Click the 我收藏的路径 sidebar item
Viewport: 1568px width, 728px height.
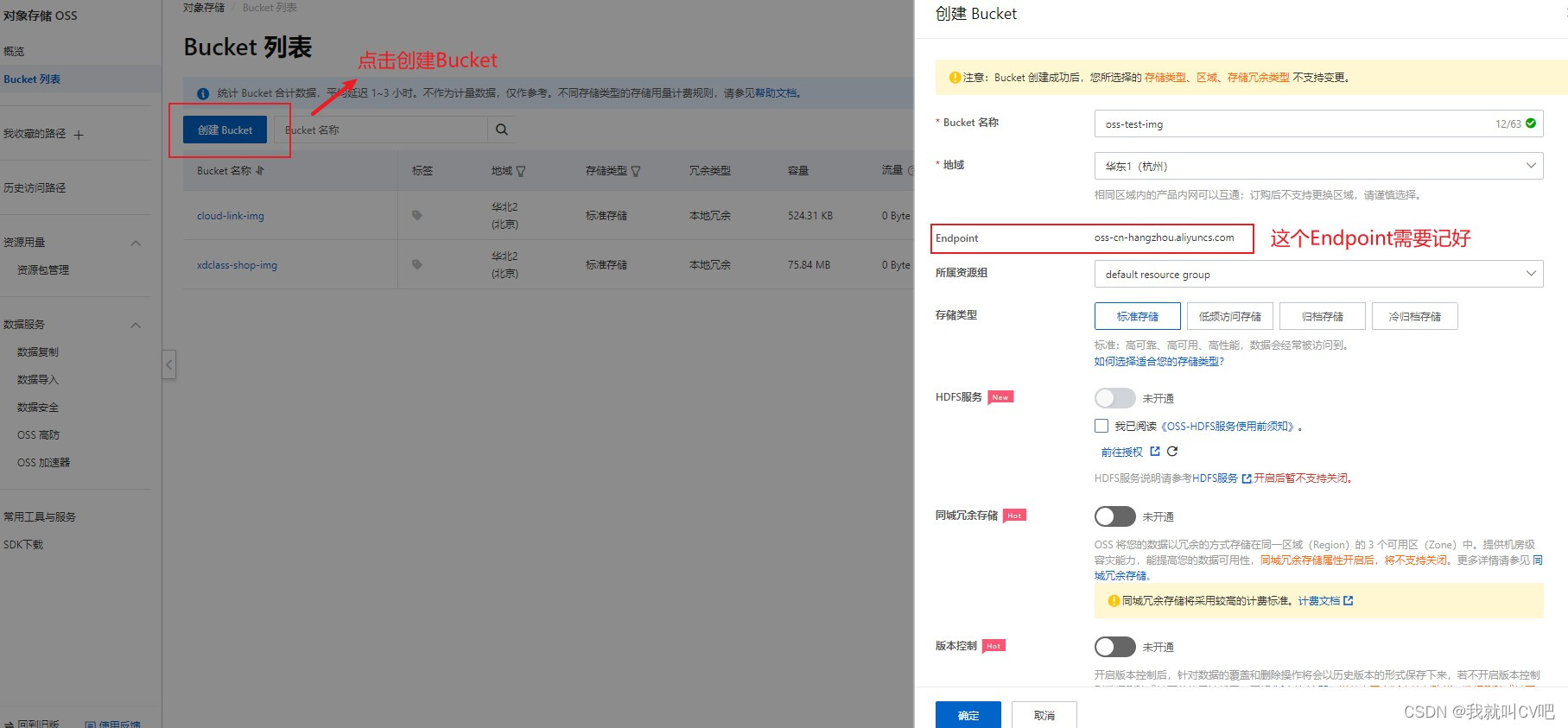coord(35,134)
